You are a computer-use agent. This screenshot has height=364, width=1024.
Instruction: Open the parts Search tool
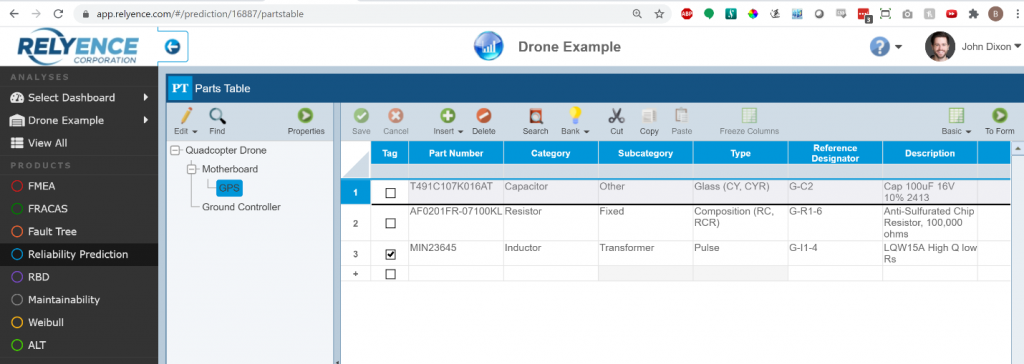click(536, 116)
